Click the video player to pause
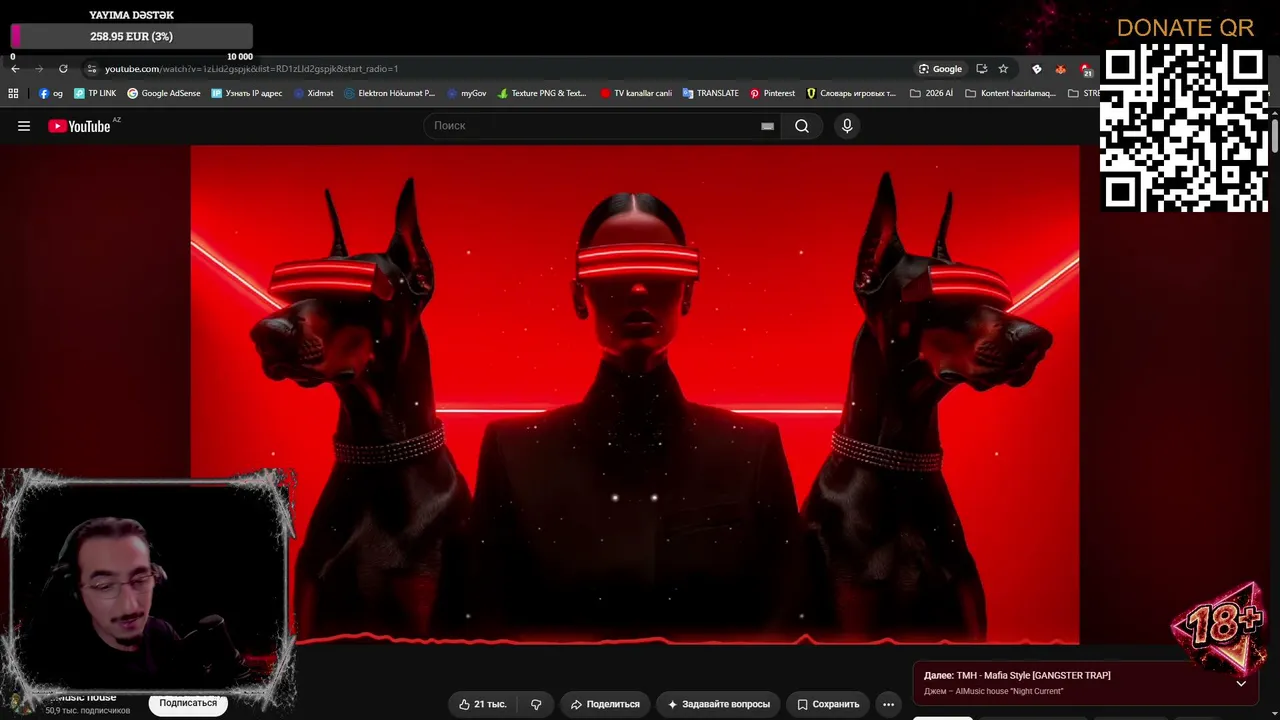1280x720 pixels. tap(635, 395)
